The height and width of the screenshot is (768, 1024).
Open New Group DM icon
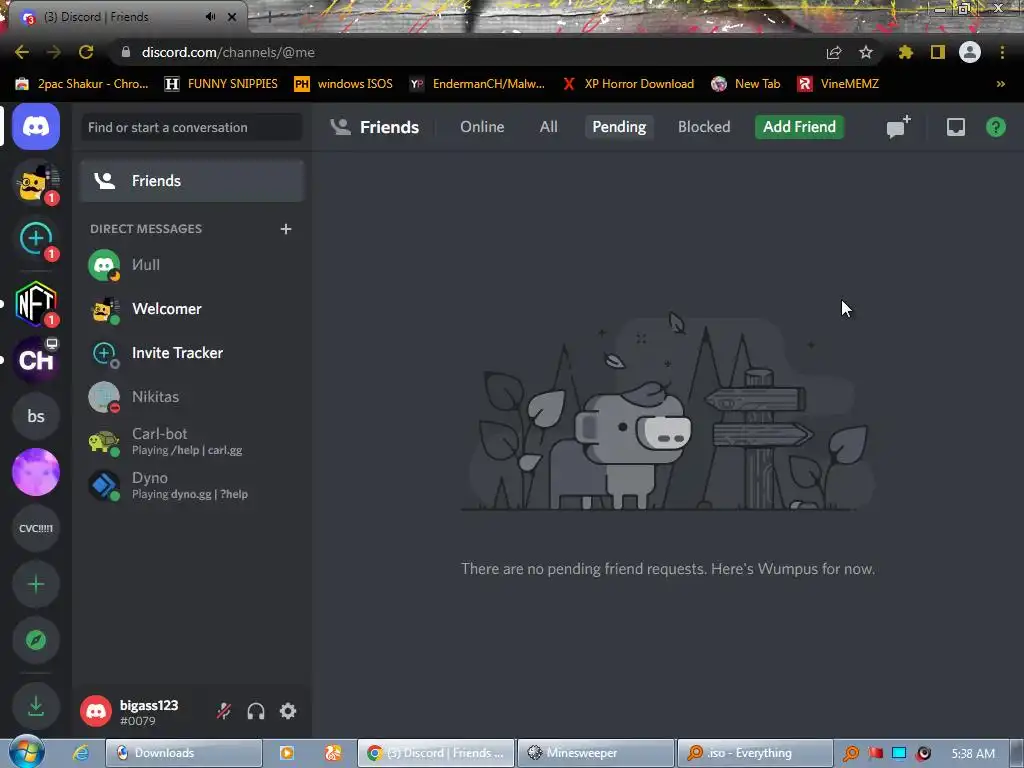[x=899, y=127]
